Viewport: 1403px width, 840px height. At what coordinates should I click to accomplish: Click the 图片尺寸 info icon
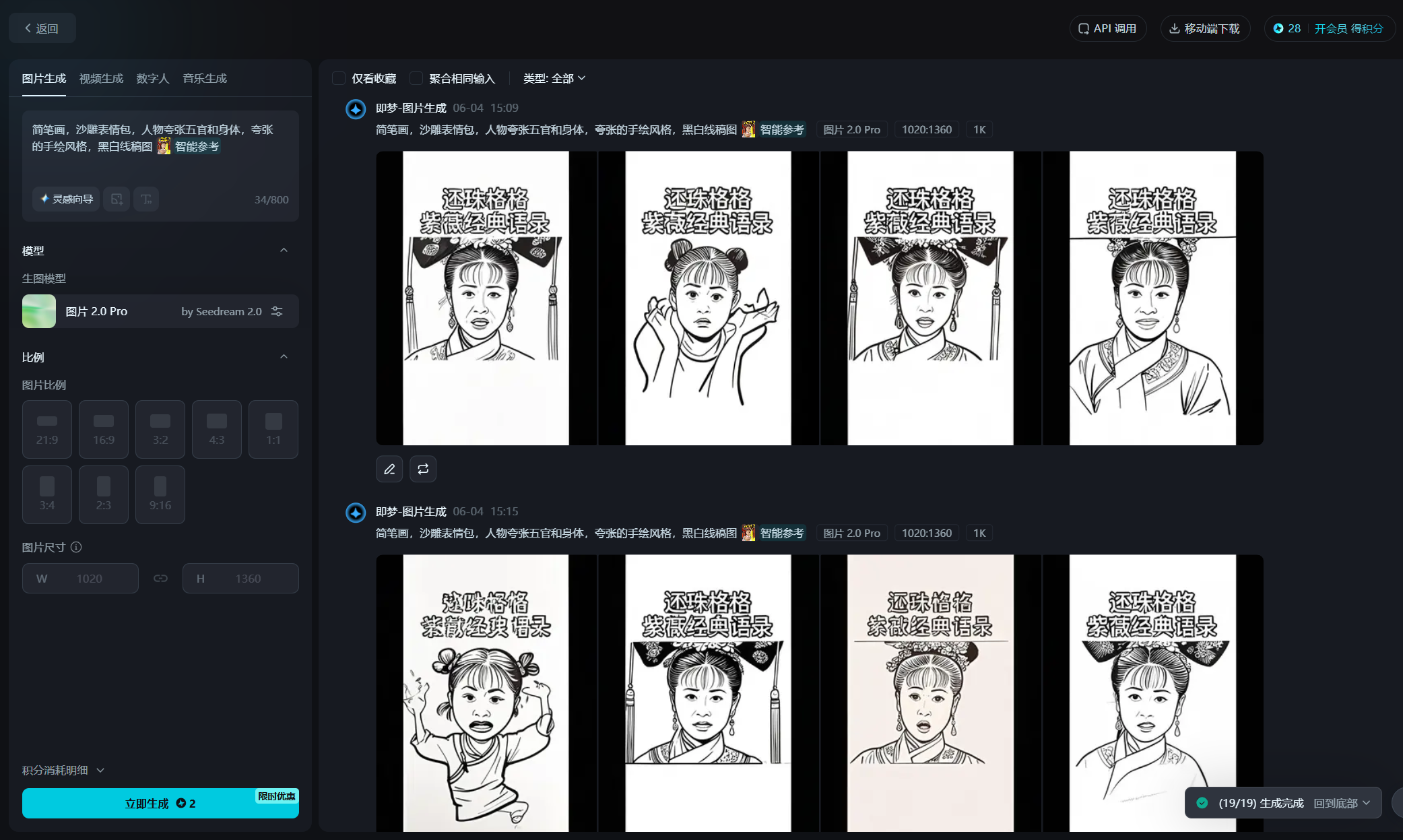coord(76,547)
